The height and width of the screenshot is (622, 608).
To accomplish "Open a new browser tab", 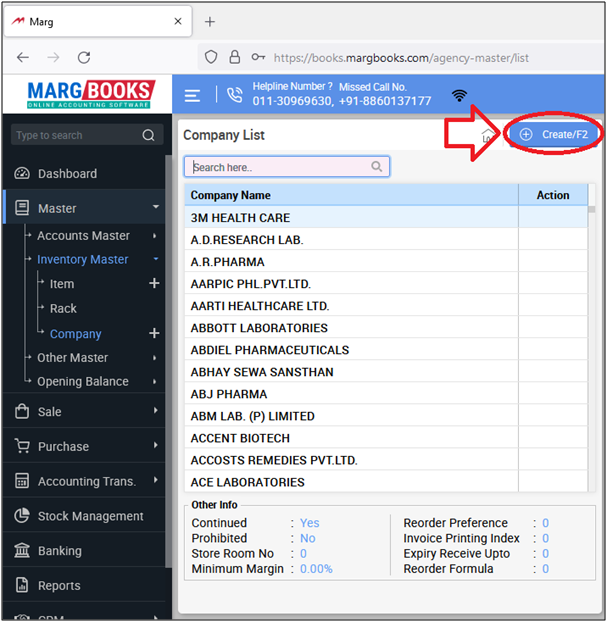I will click(x=210, y=21).
